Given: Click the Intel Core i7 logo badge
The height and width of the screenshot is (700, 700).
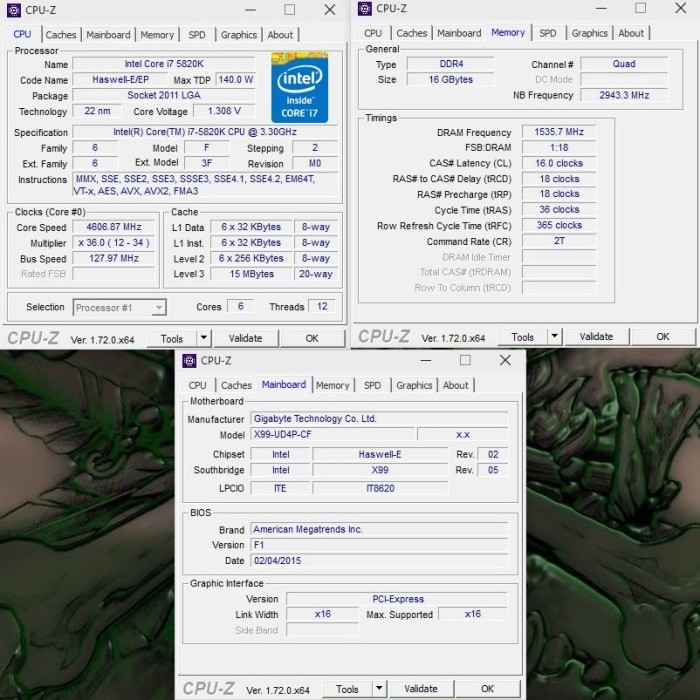Looking at the screenshot, I should pos(300,88).
